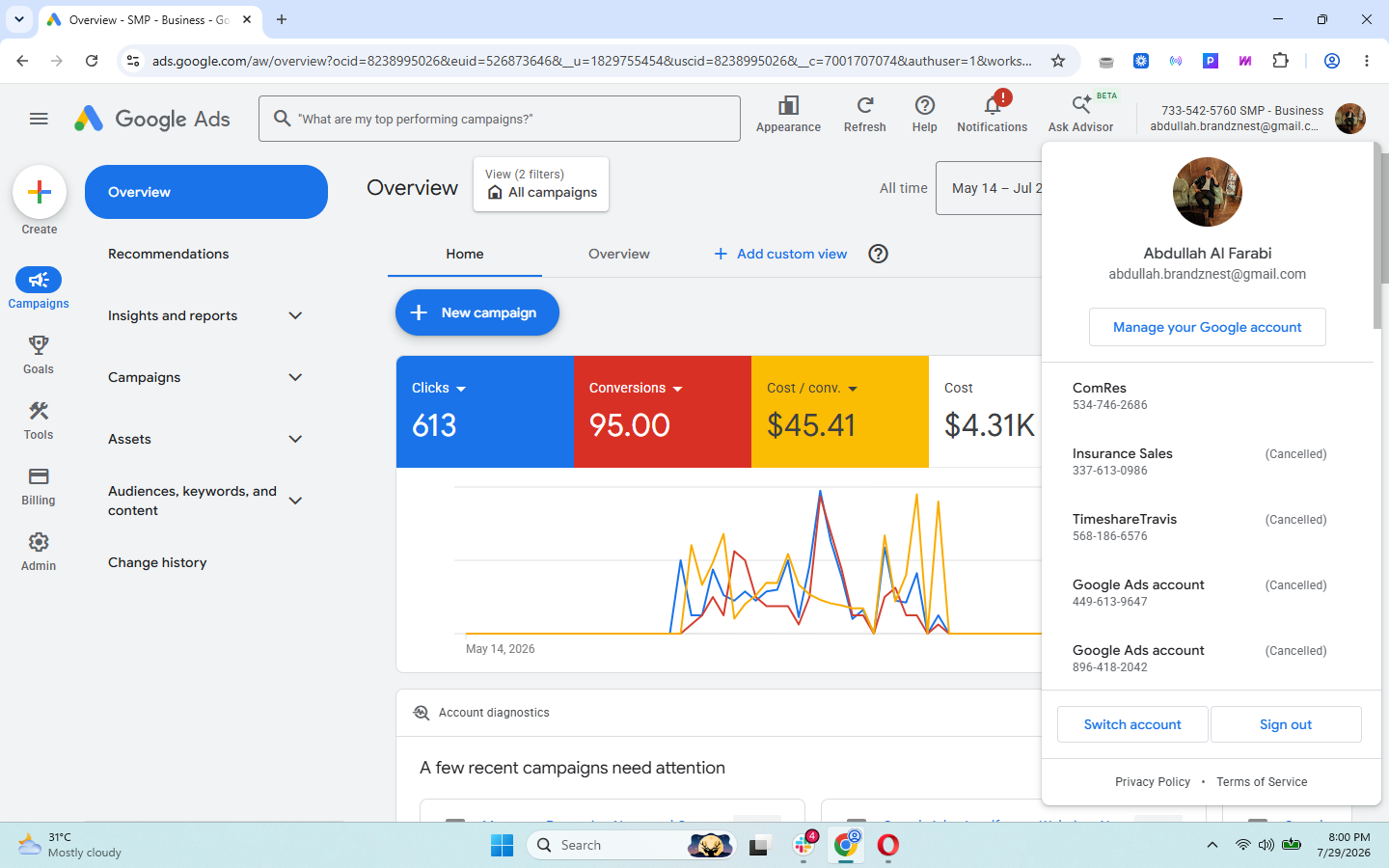Viewport: 1389px width, 868px height.
Task: Expand Audiences, keywords, and content
Action: tap(296, 501)
